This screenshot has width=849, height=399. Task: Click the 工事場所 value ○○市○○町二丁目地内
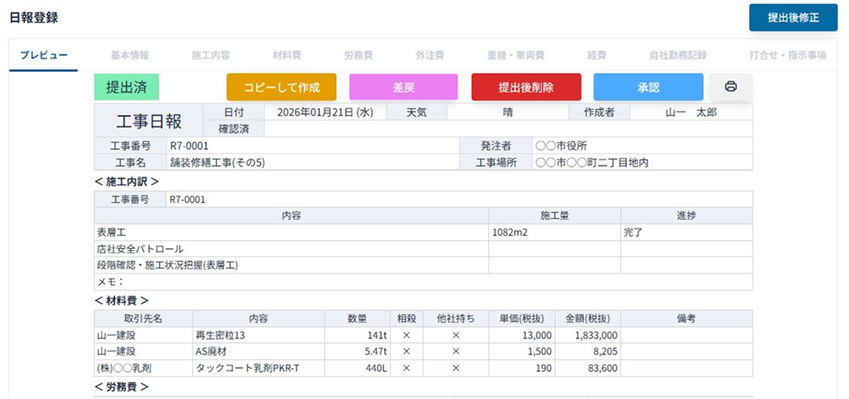[x=592, y=162]
